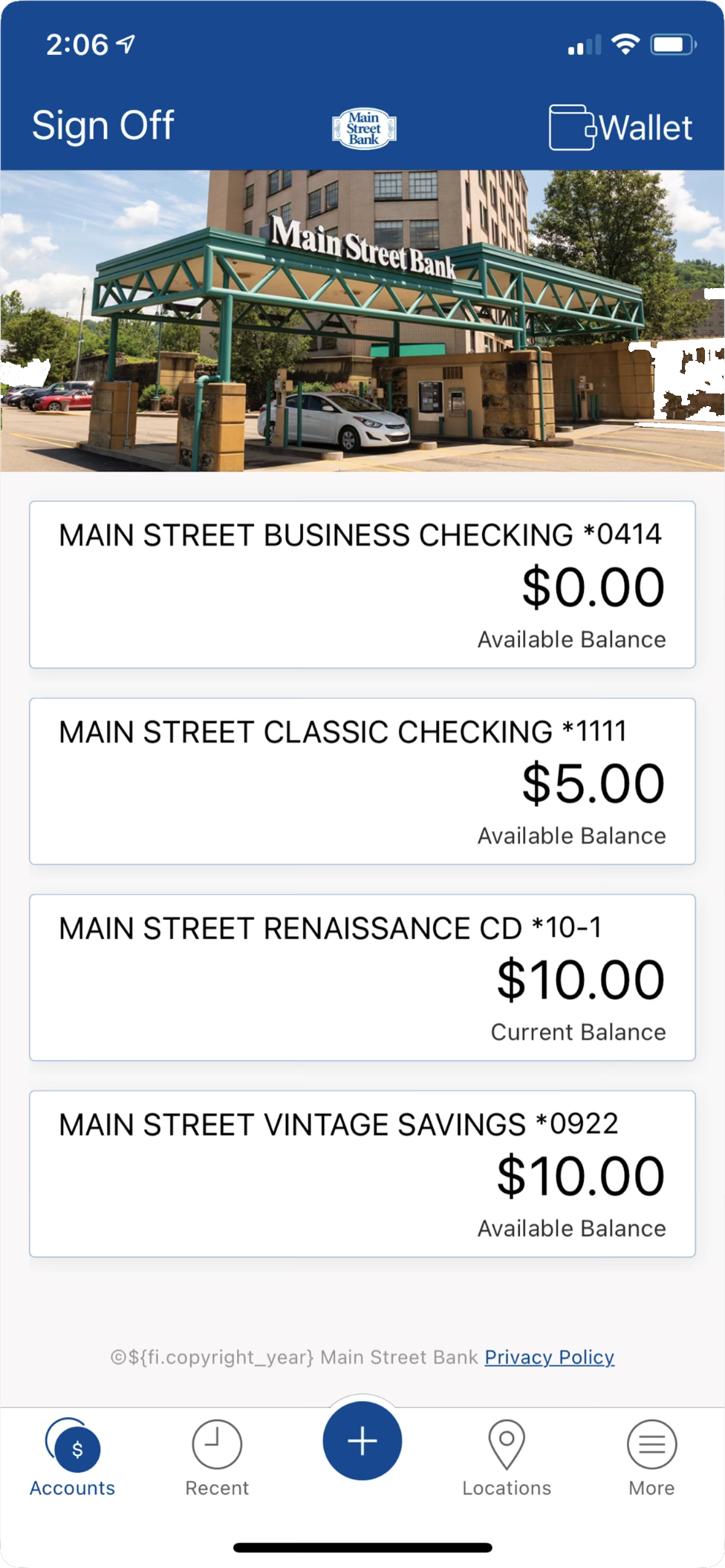Image resolution: width=725 pixels, height=1568 pixels.
Task: Switch to the Recent tab label
Action: [217, 1488]
